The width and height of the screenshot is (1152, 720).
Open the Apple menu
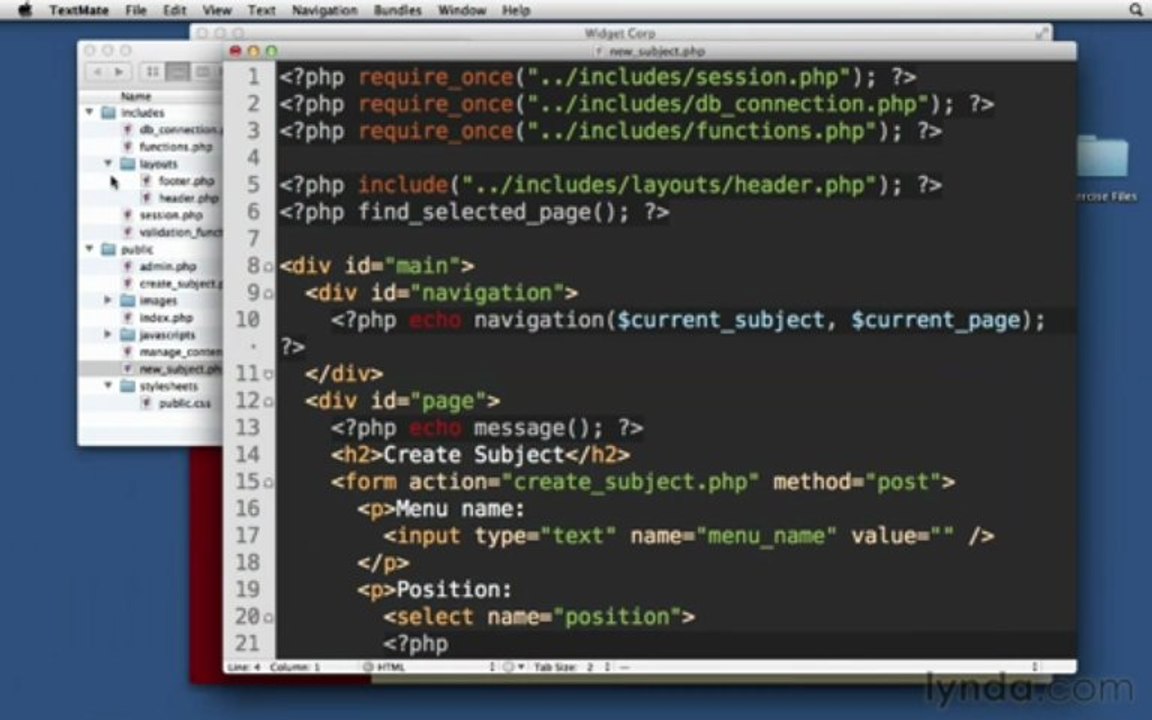click(x=25, y=10)
